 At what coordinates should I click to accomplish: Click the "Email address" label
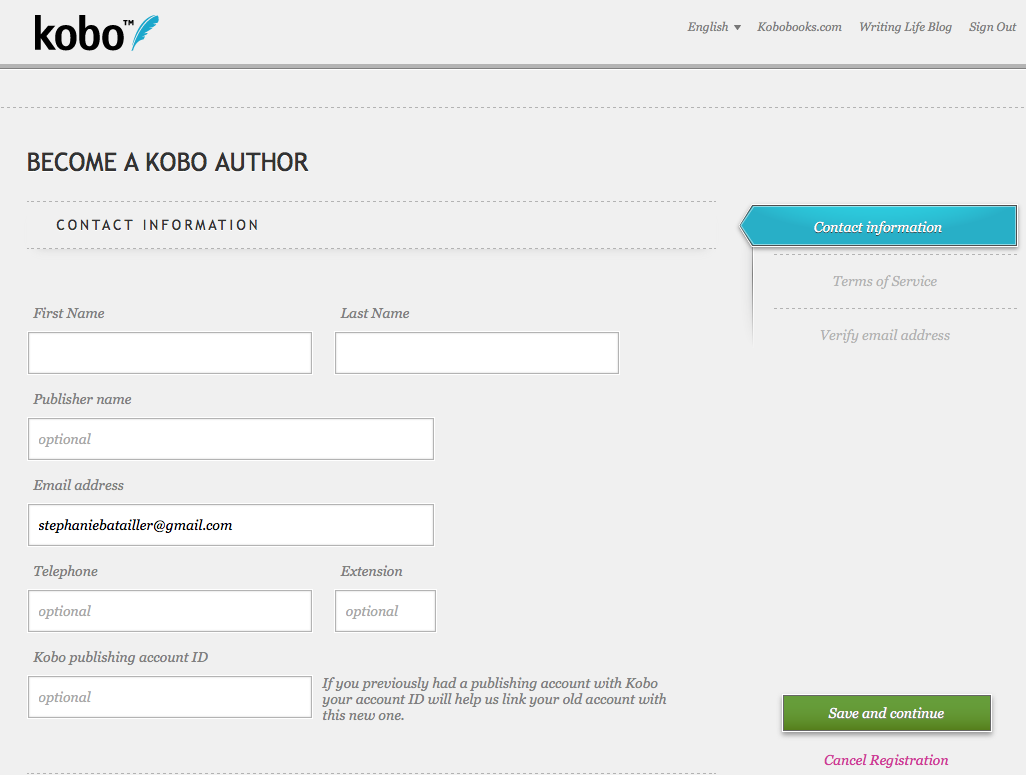pyautogui.click(x=79, y=485)
